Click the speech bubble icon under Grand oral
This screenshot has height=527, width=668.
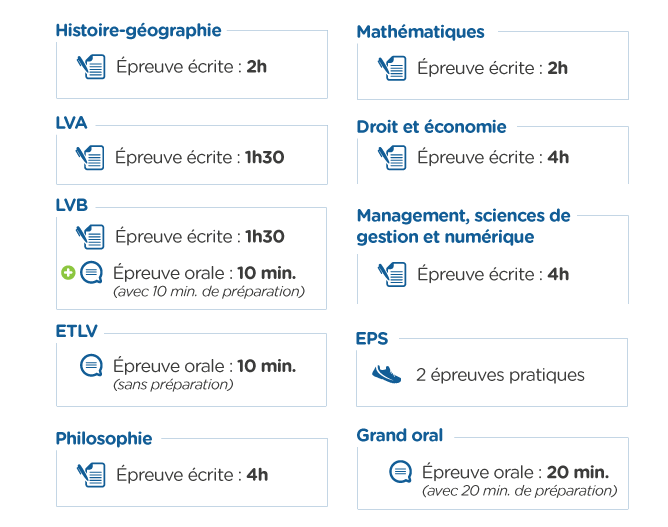pos(400,472)
